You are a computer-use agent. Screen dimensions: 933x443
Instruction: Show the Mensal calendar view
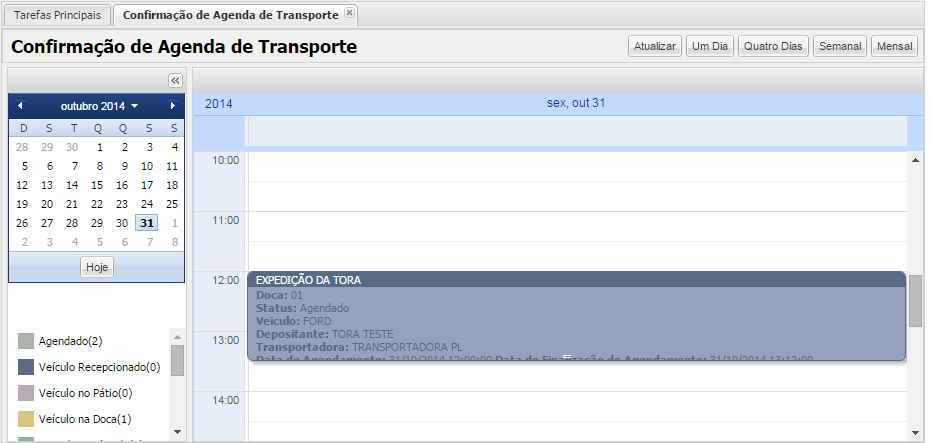point(894,47)
